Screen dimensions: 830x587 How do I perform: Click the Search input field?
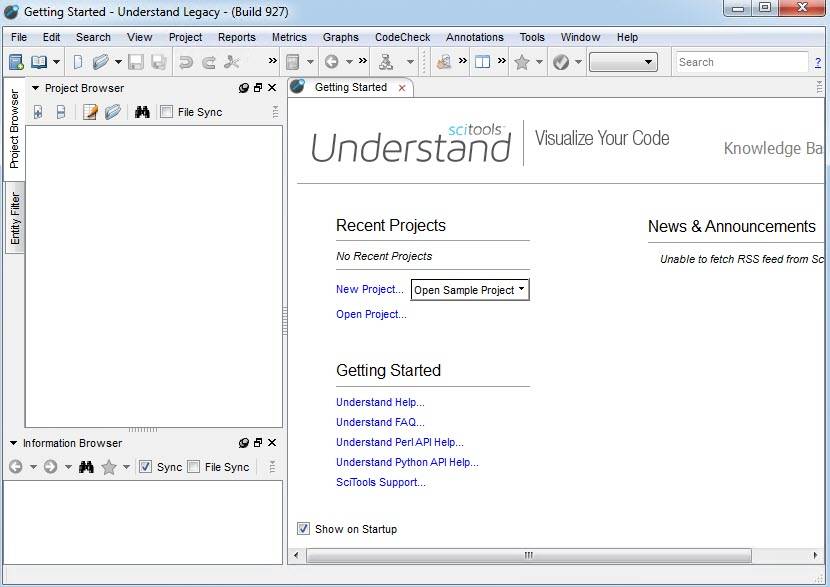[x=741, y=62]
